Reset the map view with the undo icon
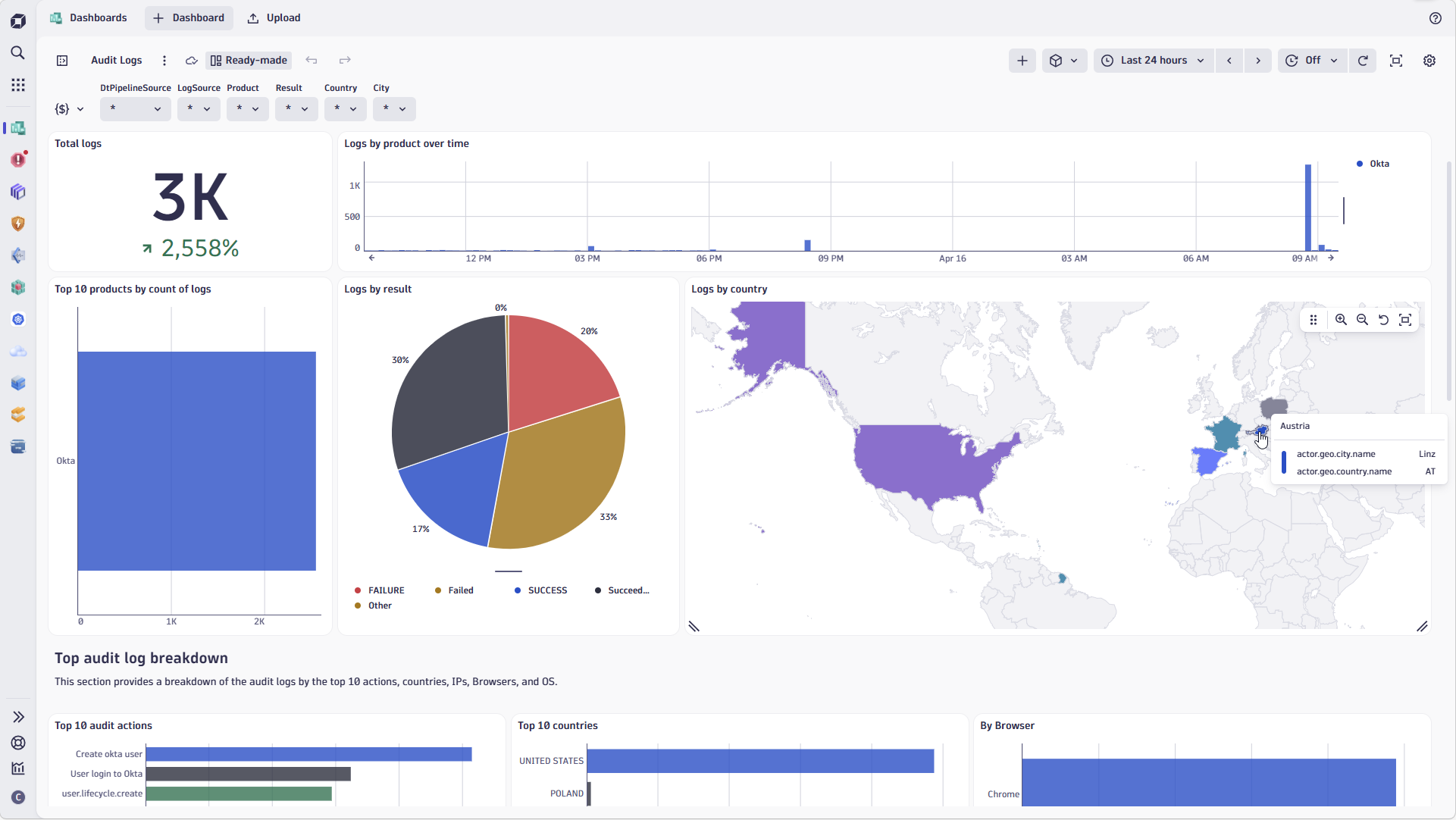1456x820 pixels. point(1383,319)
